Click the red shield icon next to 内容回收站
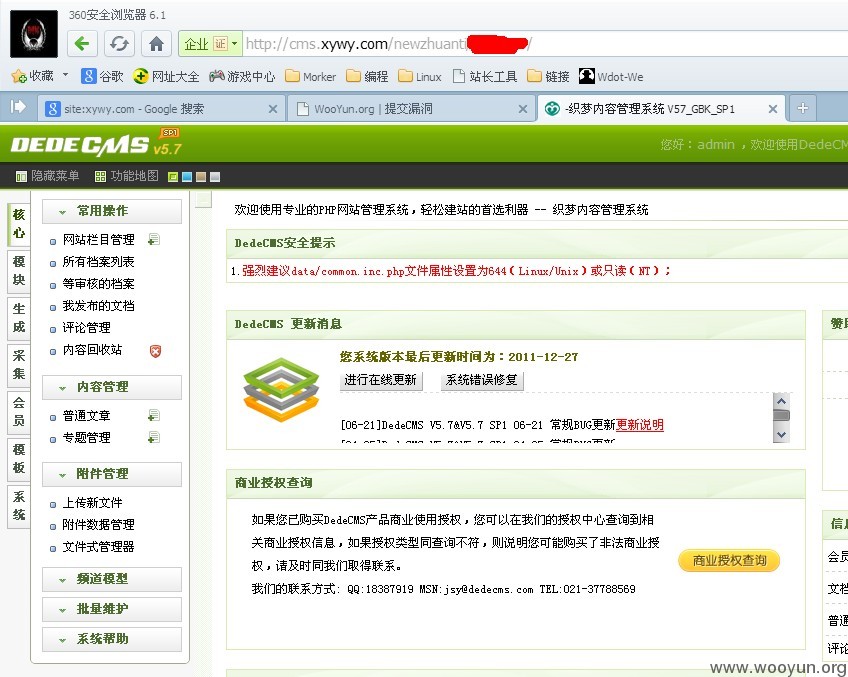Image resolution: width=848 pixels, height=677 pixels. point(155,351)
